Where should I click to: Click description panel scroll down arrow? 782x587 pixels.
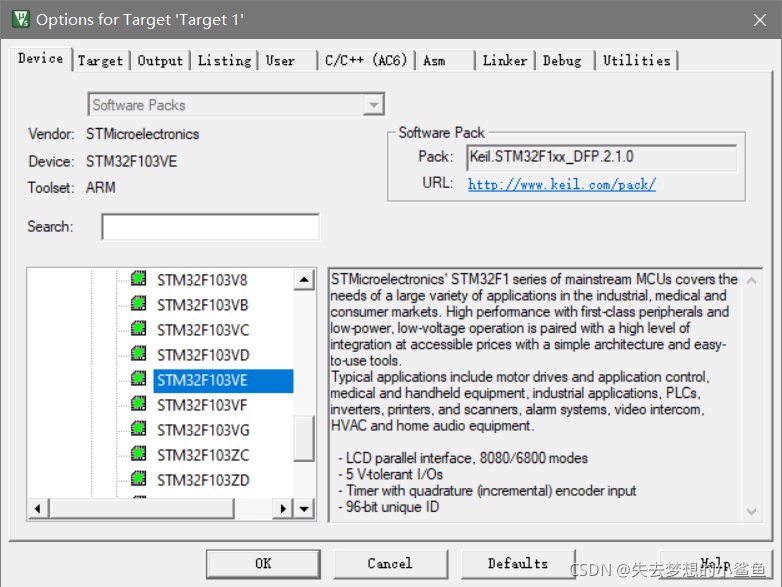coord(752,511)
